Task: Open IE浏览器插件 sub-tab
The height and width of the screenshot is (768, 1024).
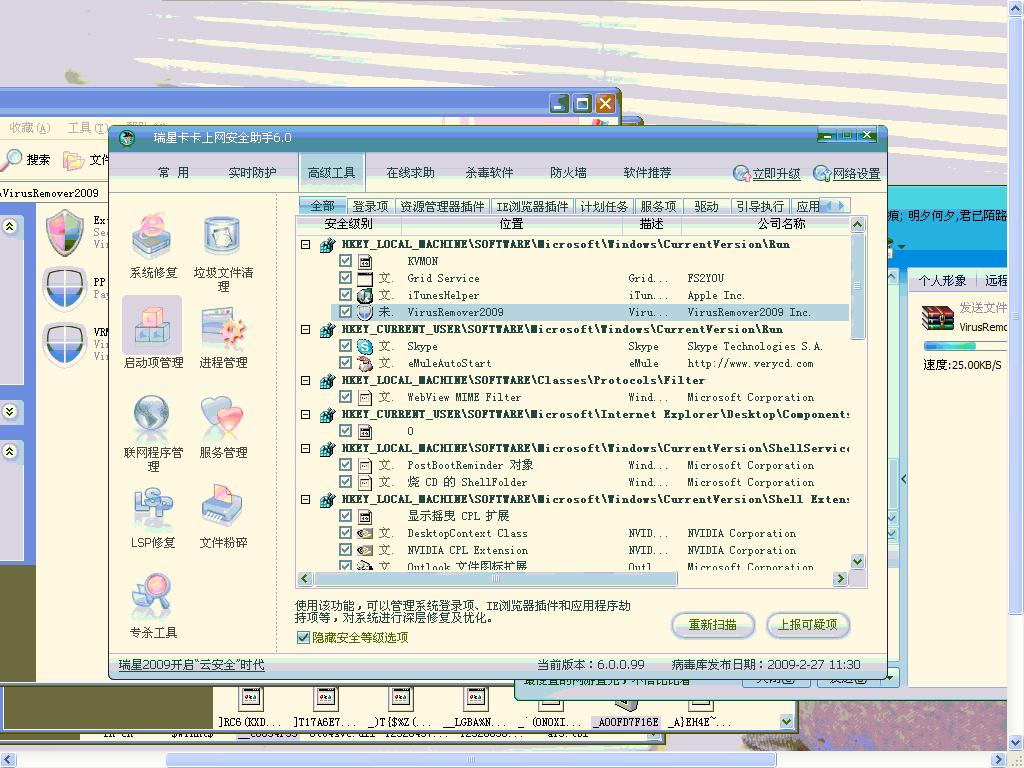Action: pyautogui.click(x=532, y=206)
